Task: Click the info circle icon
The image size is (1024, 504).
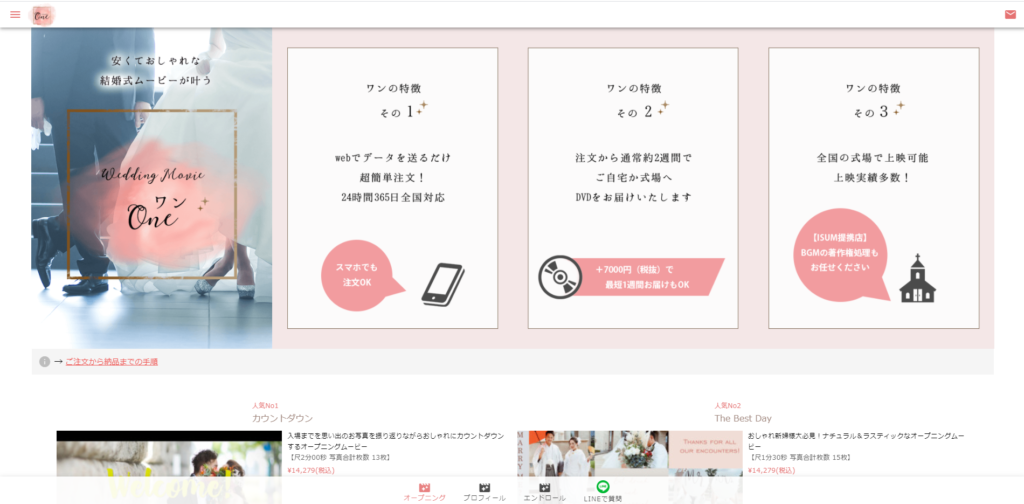Action: point(44,362)
